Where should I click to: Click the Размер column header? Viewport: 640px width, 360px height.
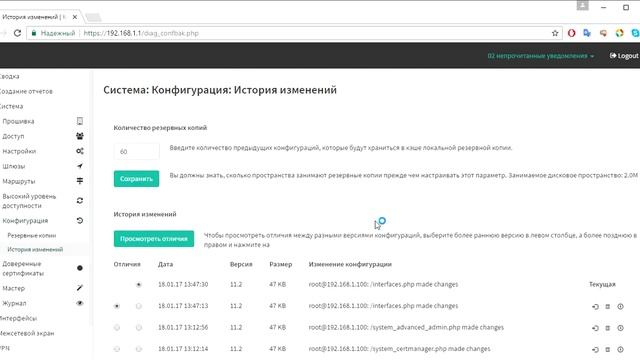click(x=280, y=264)
